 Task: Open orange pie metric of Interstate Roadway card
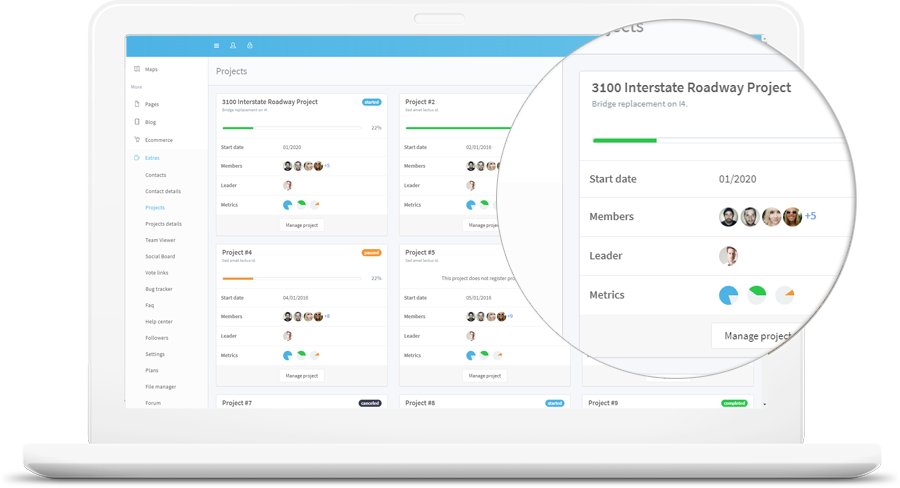click(x=315, y=204)
